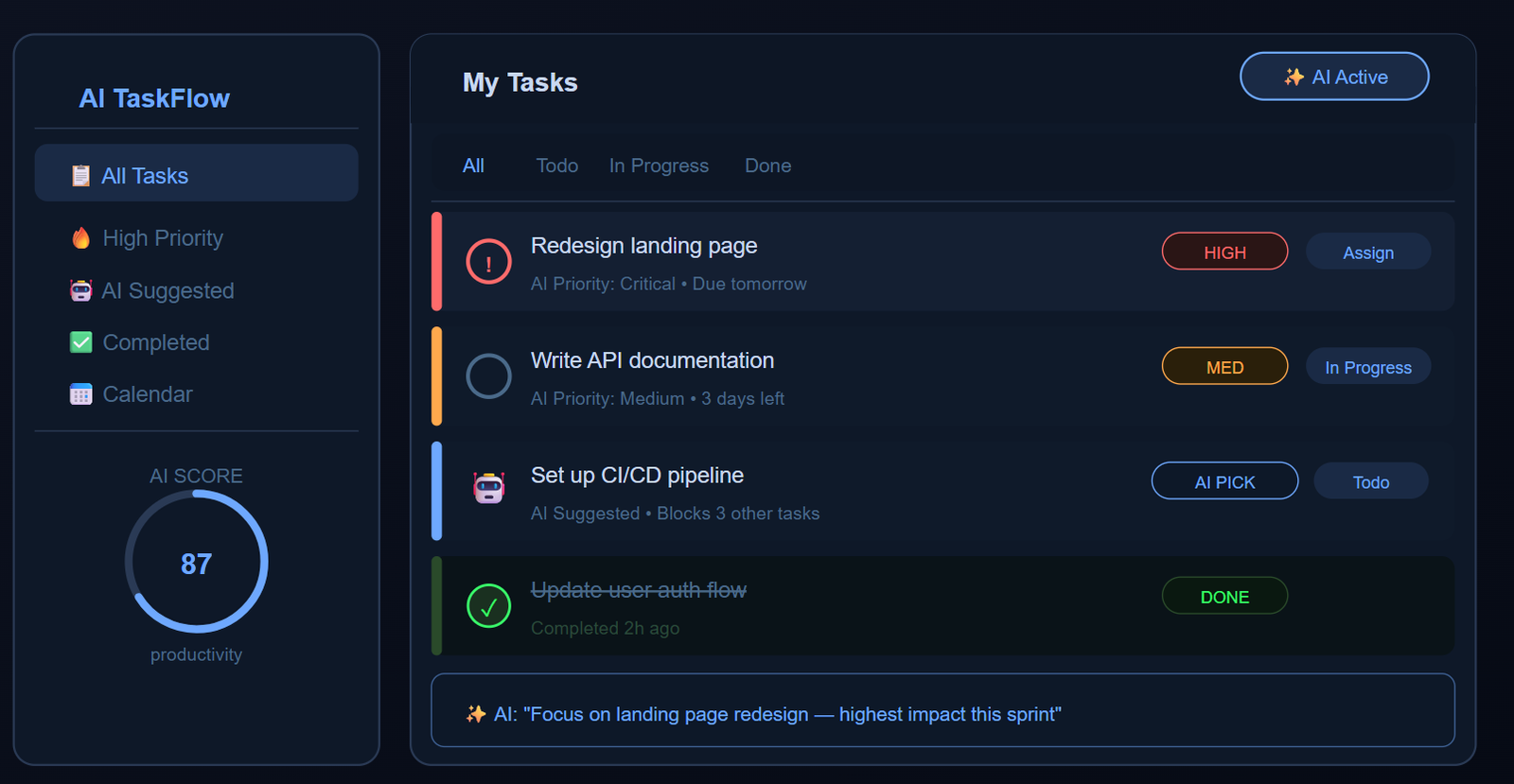Open the Assign option for Redesign landing page

[1368, 253]
